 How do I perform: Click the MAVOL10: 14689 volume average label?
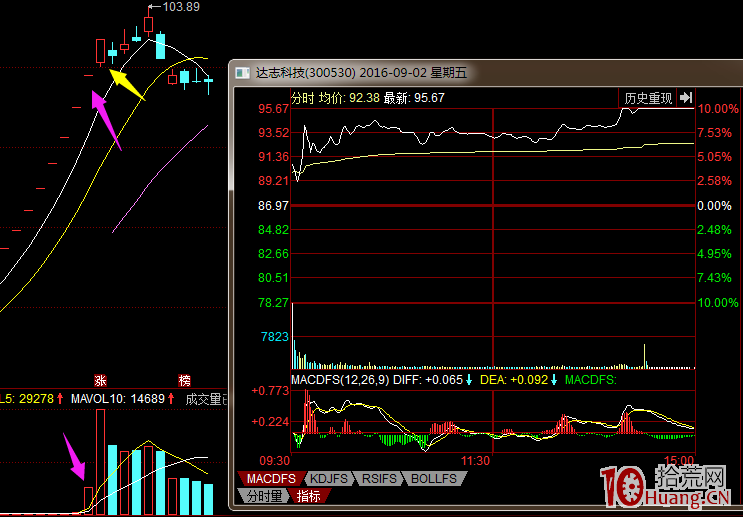[x=118, y=399]
